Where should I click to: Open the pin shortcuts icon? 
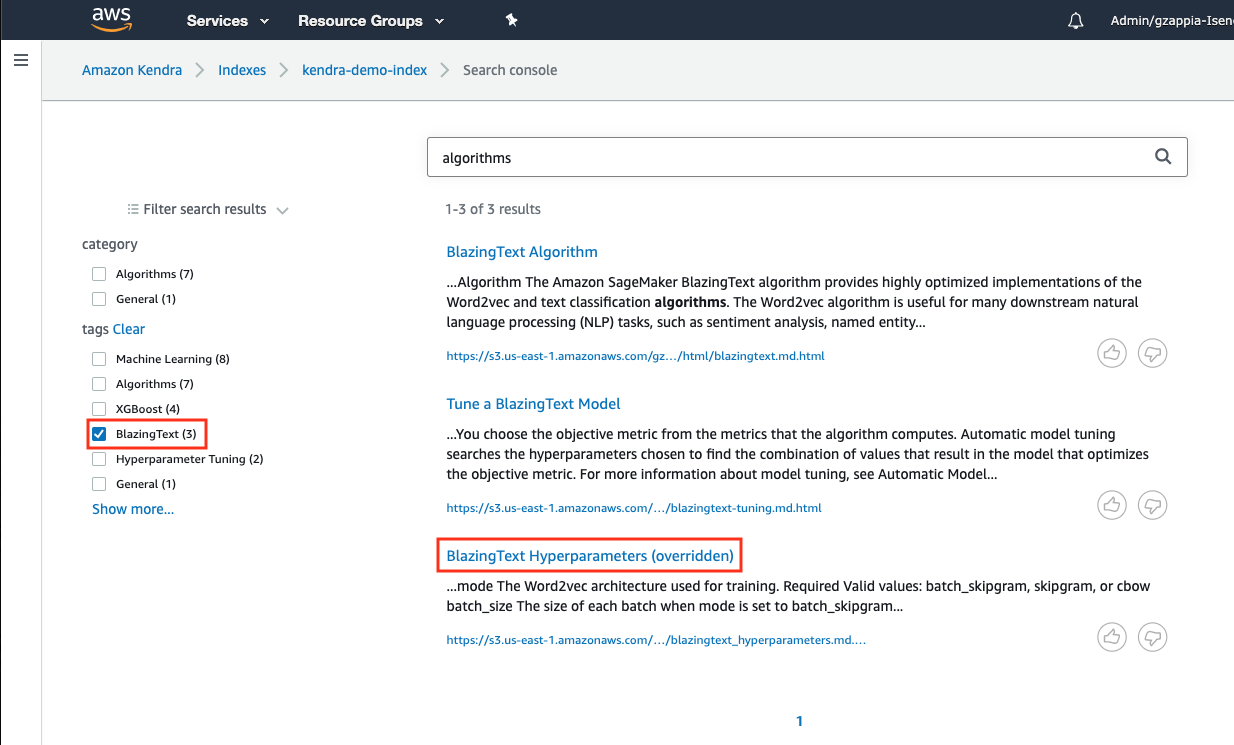[511, 20]
